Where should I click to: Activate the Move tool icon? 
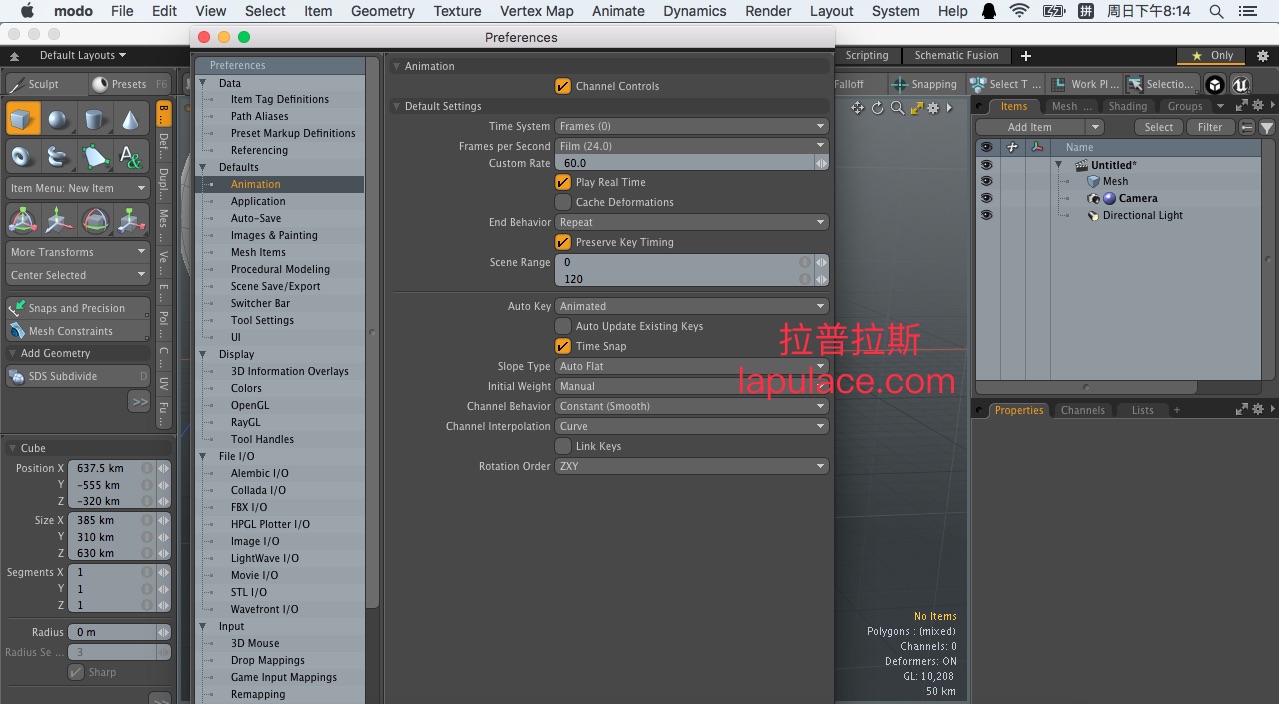(x=59, y=220)
